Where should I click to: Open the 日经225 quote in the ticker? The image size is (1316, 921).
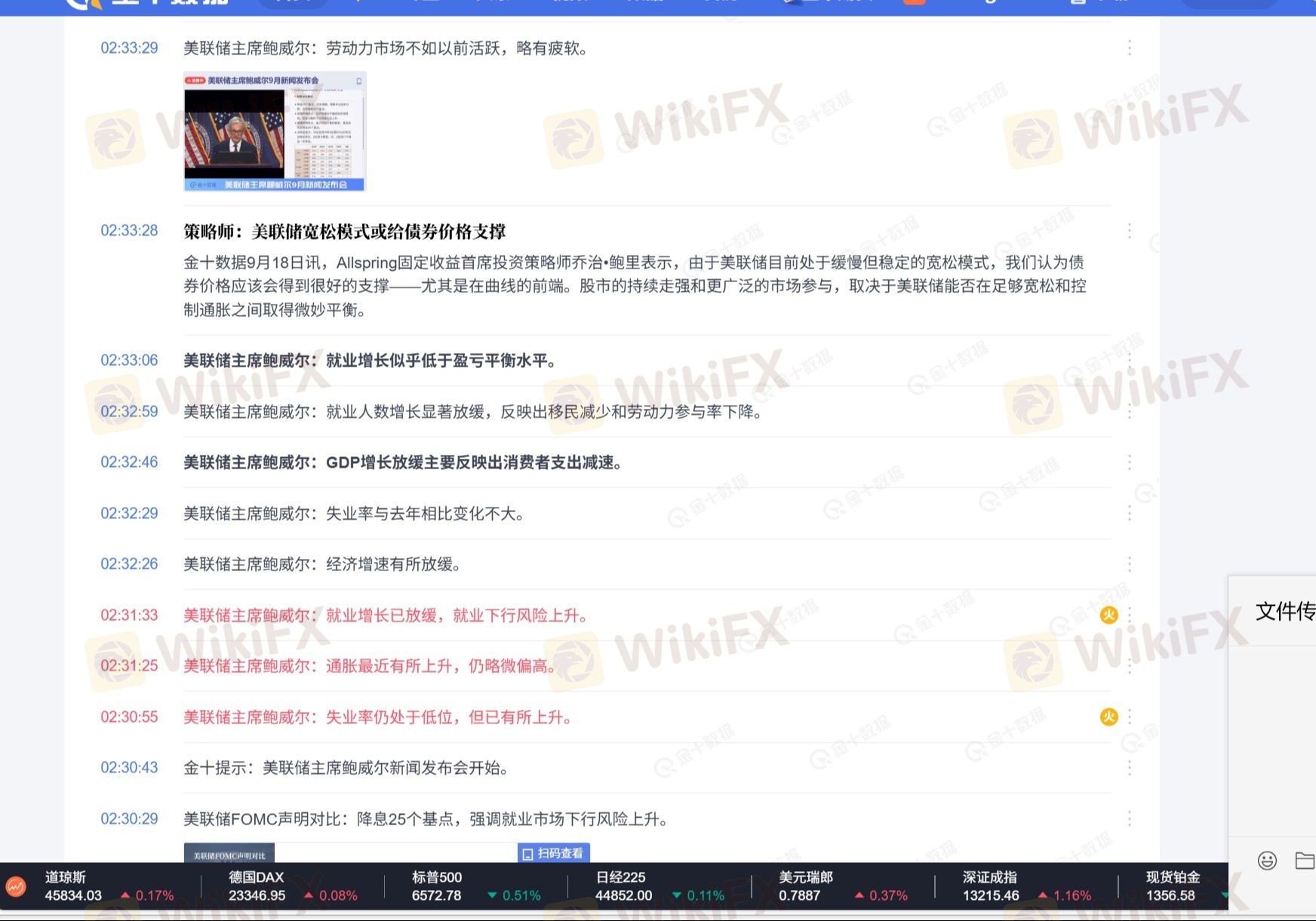pos(660,887)
